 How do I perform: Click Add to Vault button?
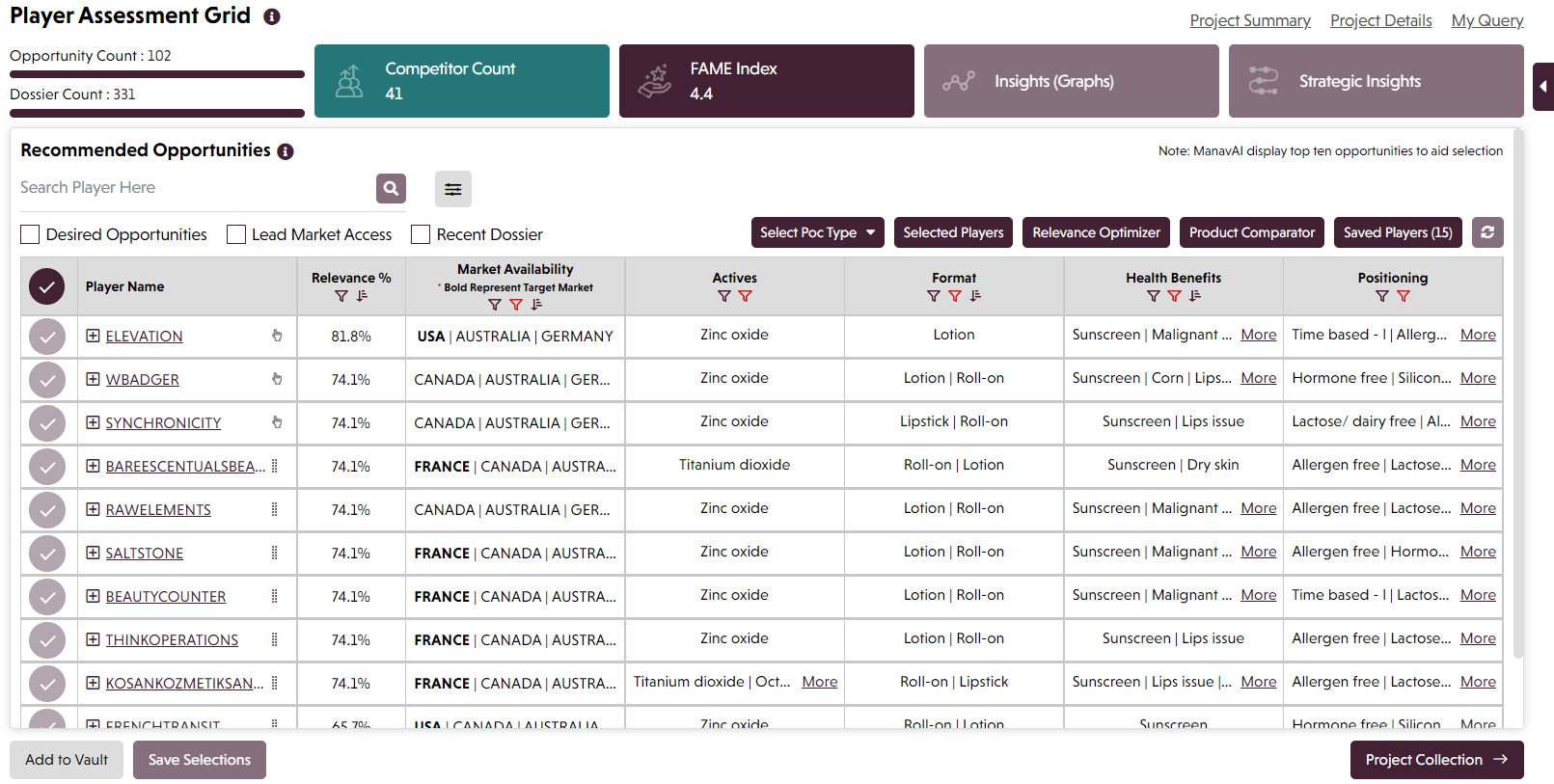click(x=67, y=760)
